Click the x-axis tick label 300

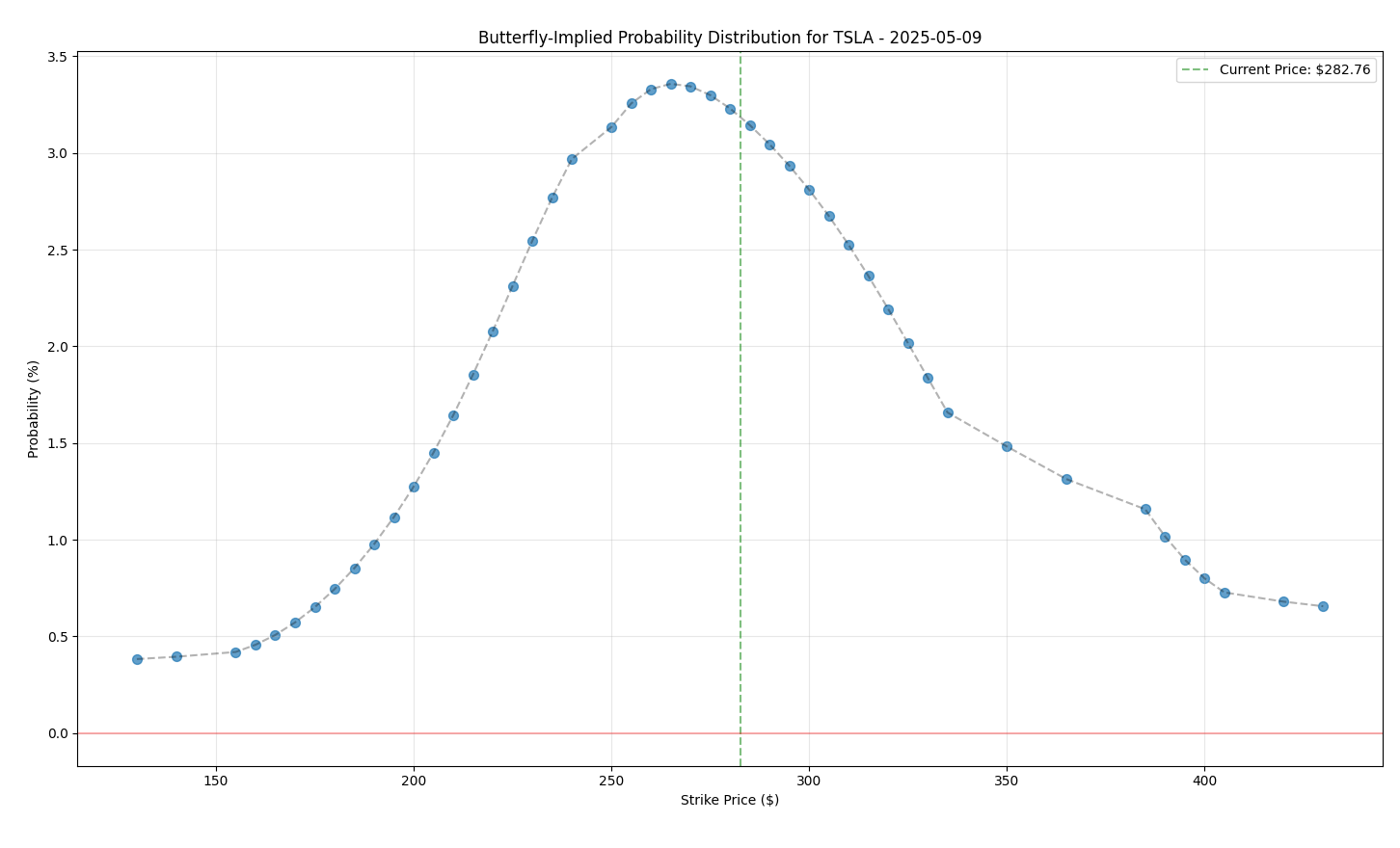809,781
